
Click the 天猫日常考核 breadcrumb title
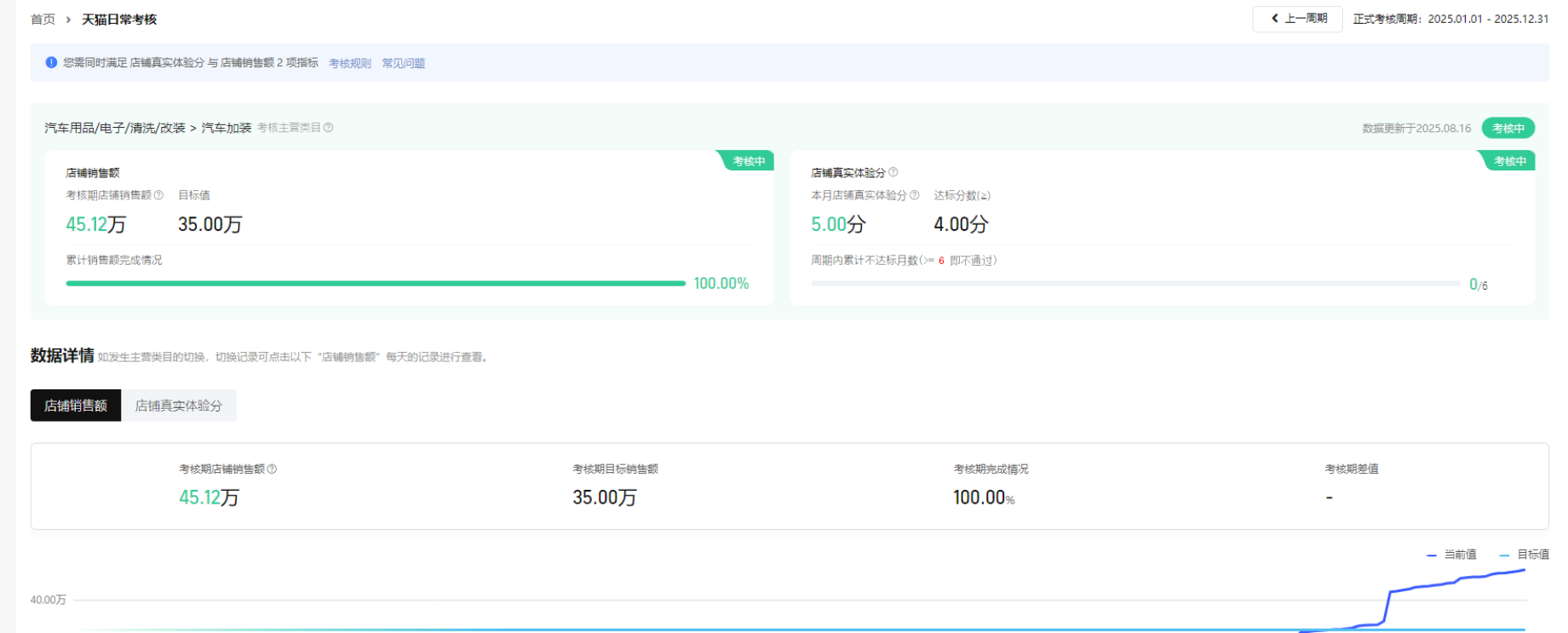(x=119, y=20)
